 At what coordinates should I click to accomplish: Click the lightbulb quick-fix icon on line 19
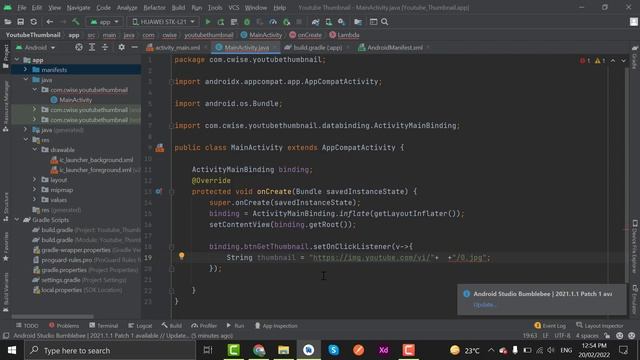(182, 256)
